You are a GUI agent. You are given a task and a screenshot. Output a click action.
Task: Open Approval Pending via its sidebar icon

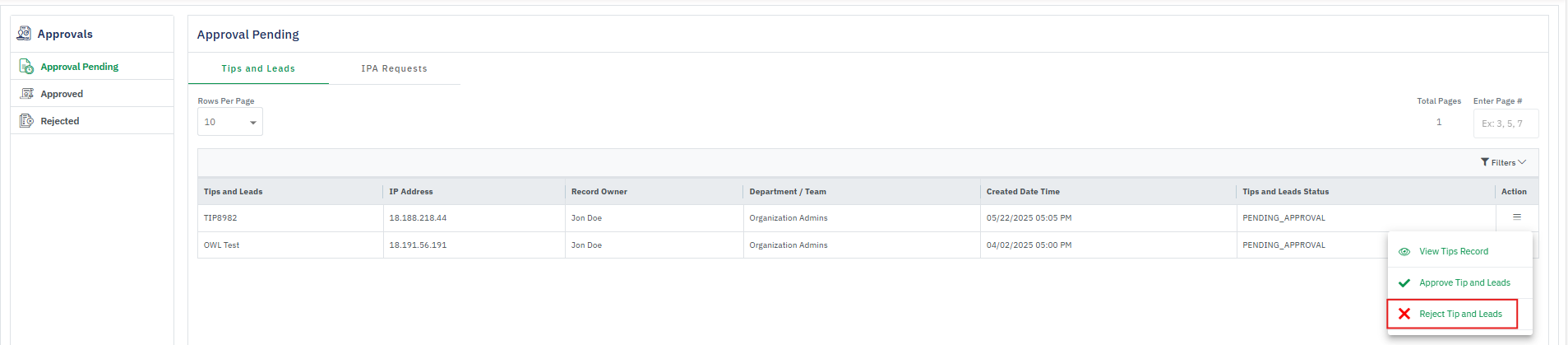click(26, 67)
